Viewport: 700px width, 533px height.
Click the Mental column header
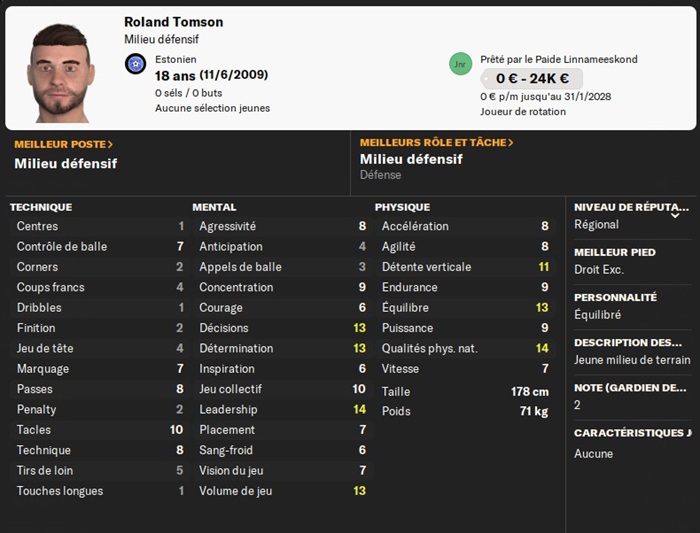[x=214, y=207]
